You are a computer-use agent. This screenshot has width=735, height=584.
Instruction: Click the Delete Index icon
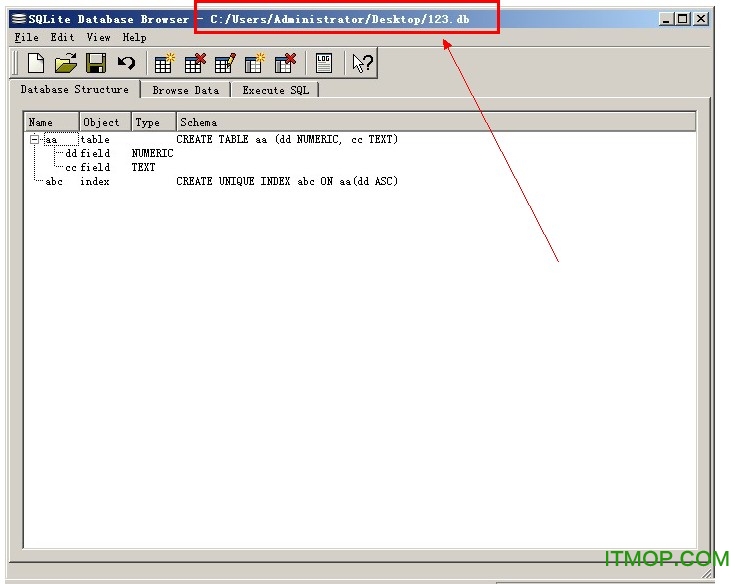(285, 63)
